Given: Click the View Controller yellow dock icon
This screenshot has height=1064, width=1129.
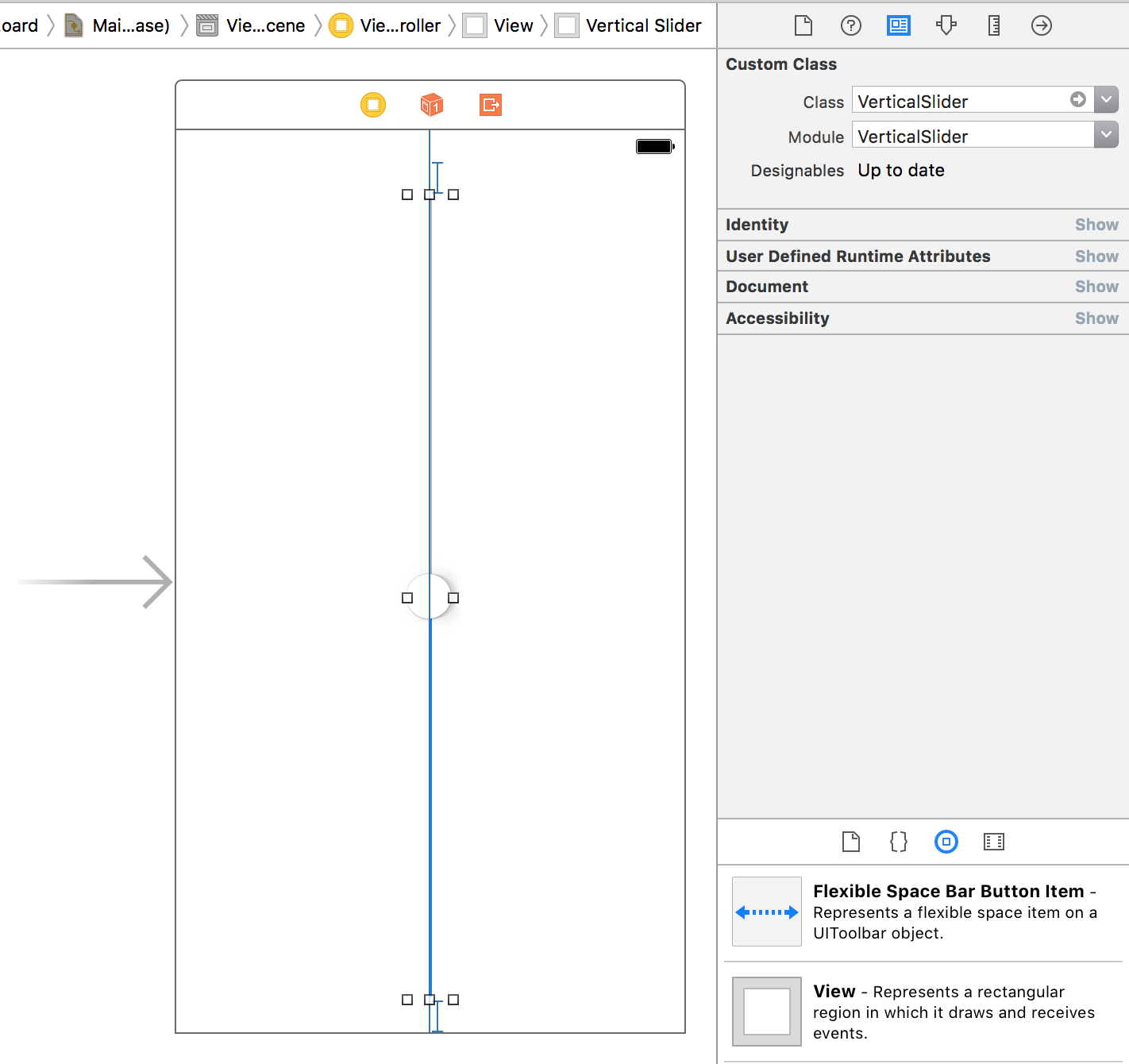Looking at the screenshot, I should (373, 105).
